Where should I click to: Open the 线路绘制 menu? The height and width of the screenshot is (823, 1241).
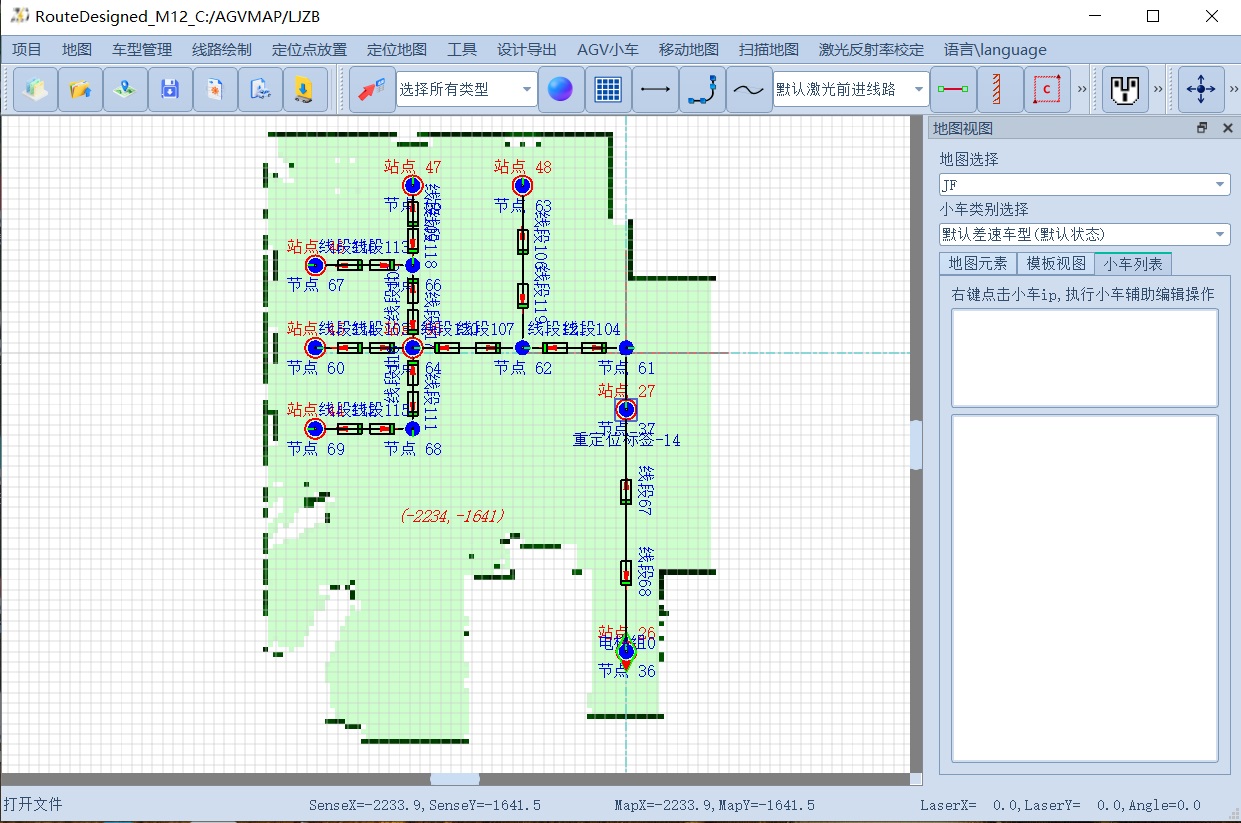[x=222, y=49]
